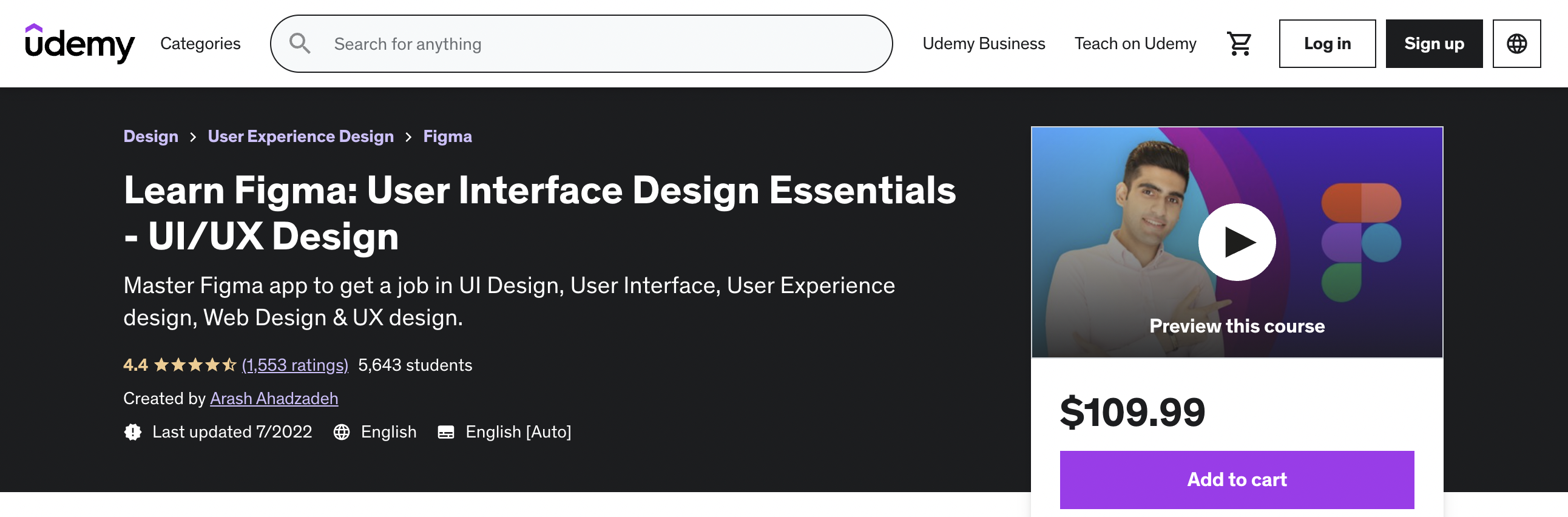Image resolution: width=1568 pixels, height=517 pixels.
Task: Go to the Figma breadcrumb
Action: (x=447, y=137)
